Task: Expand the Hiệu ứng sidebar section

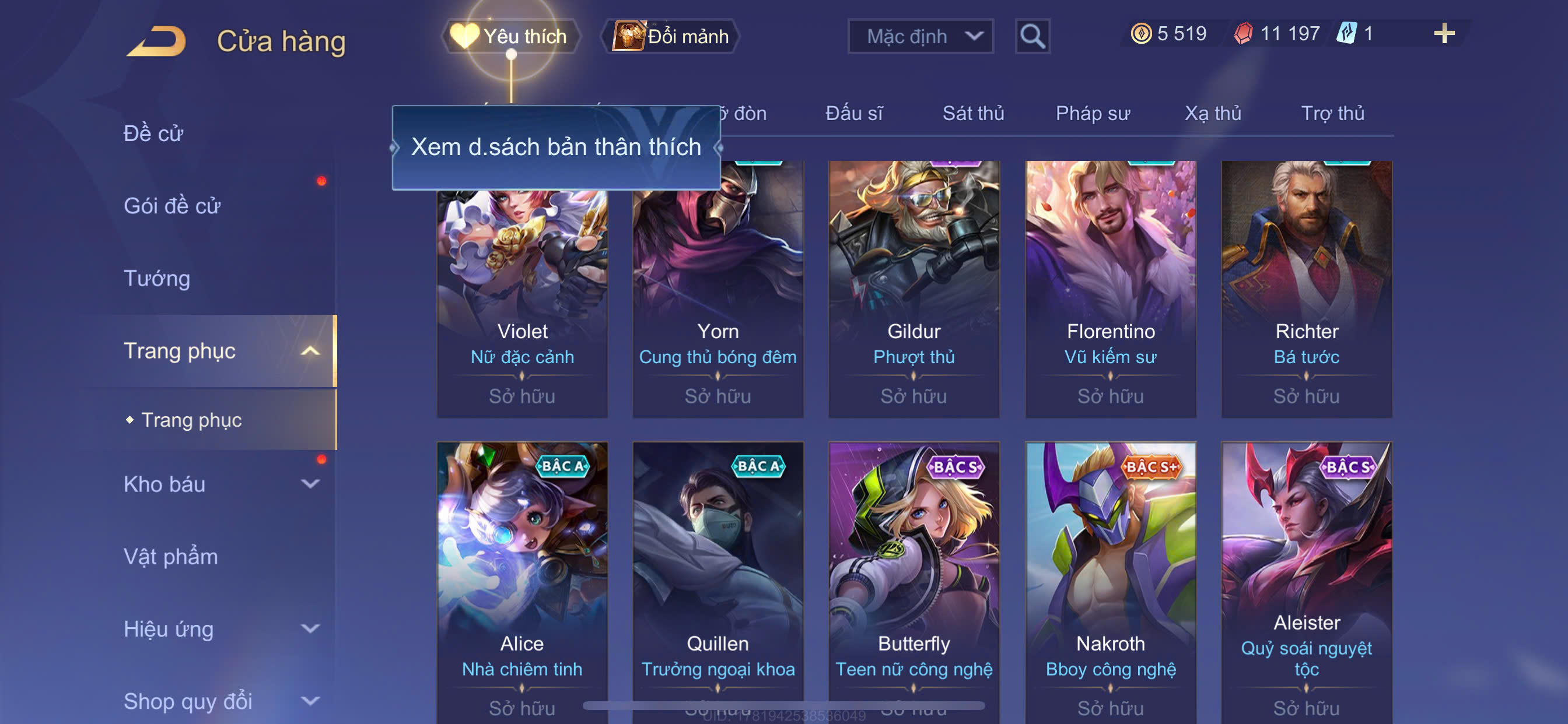Action: (x=310, y=629)
